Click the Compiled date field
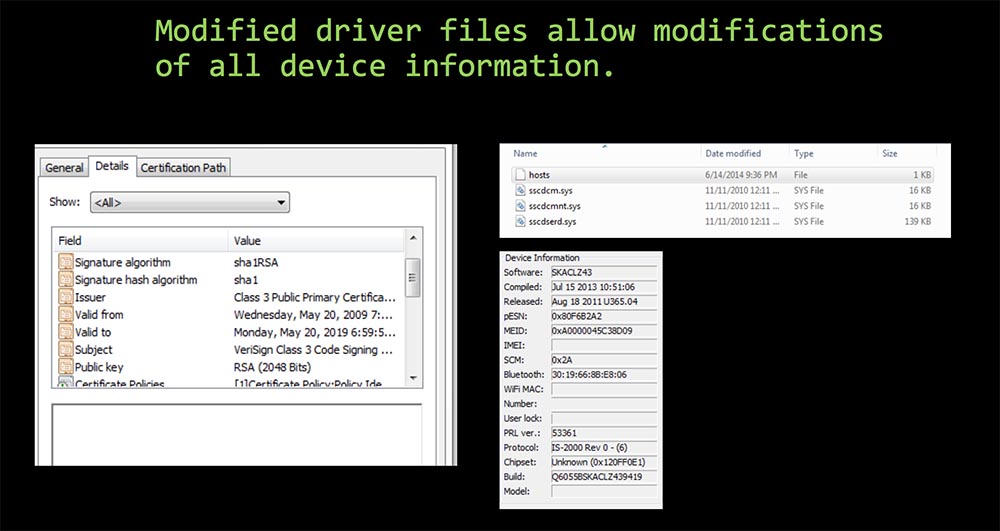This screenshot has width=1000, height=531. pos(603,287)
